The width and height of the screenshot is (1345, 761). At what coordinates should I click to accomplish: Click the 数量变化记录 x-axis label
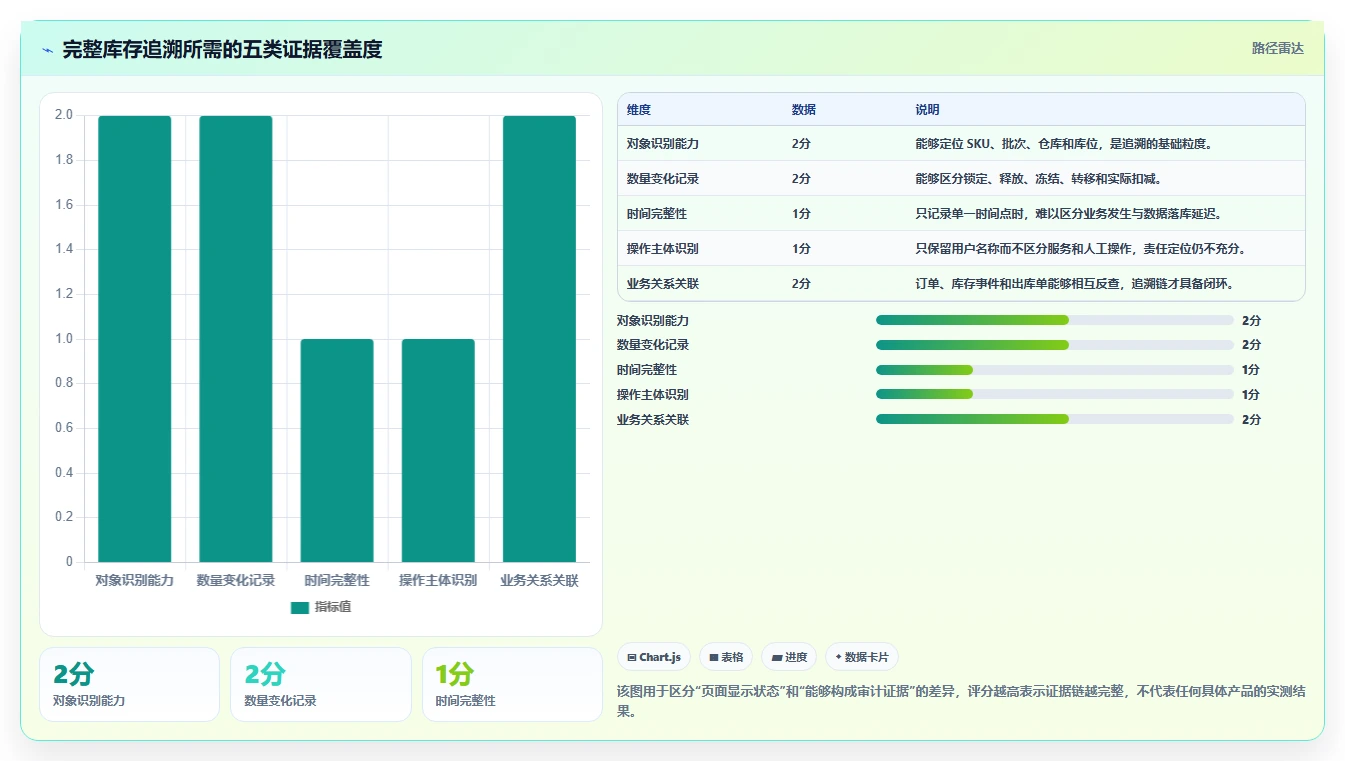pyautogui.click(x=236, y=580)
